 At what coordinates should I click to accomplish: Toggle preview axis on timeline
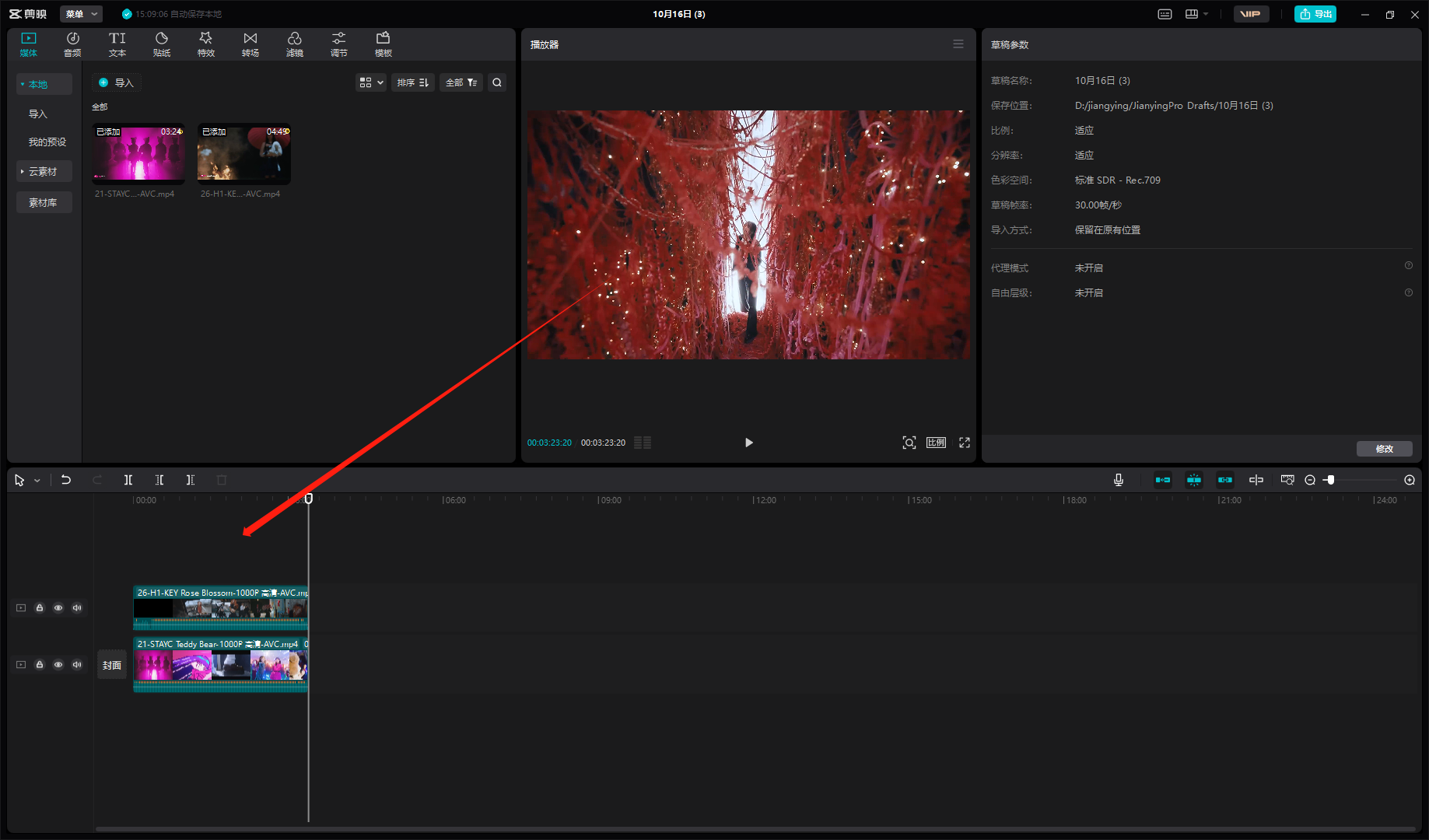coord(1256,480)
